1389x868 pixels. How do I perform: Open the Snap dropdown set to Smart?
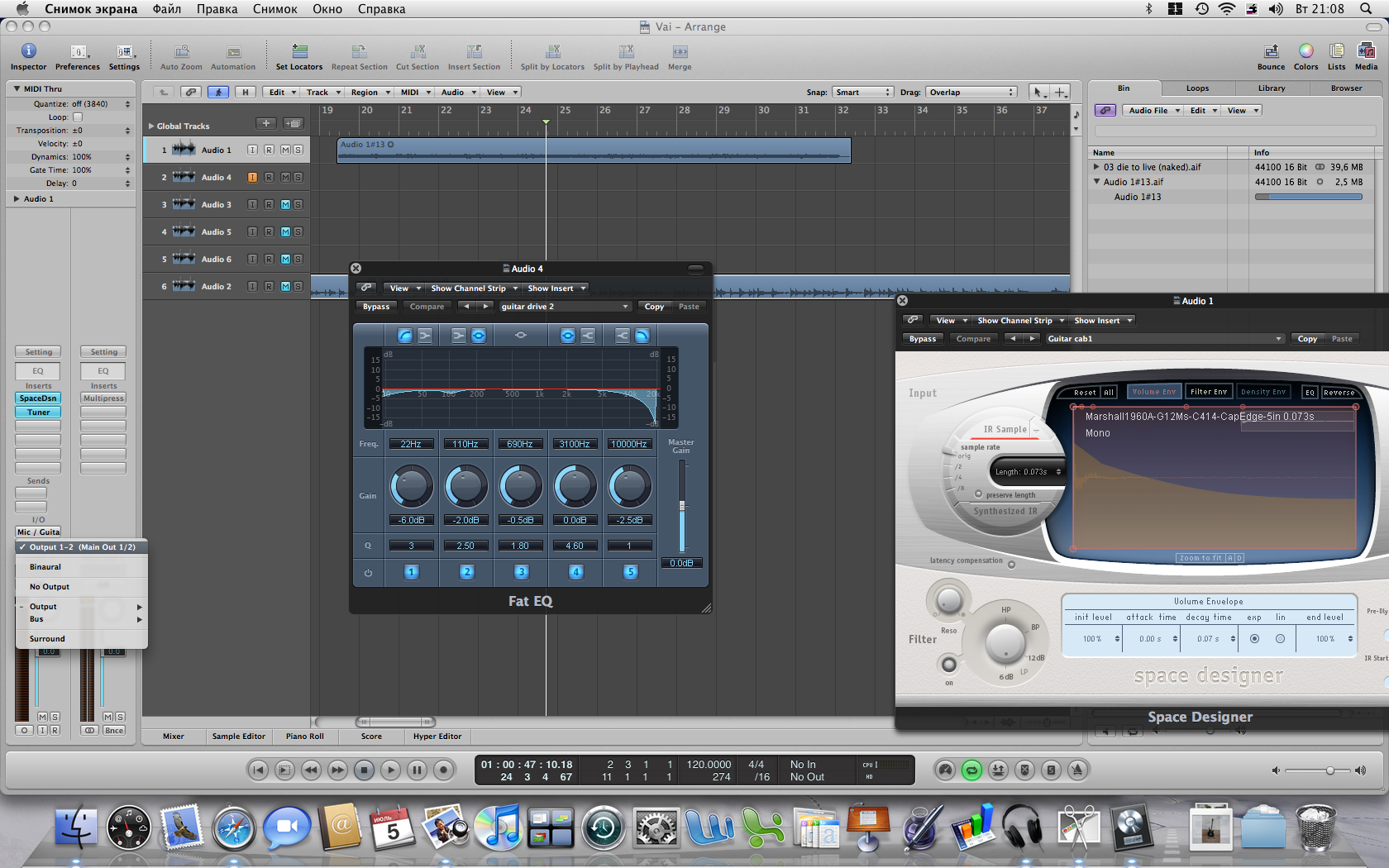click(x=862, y=92)
